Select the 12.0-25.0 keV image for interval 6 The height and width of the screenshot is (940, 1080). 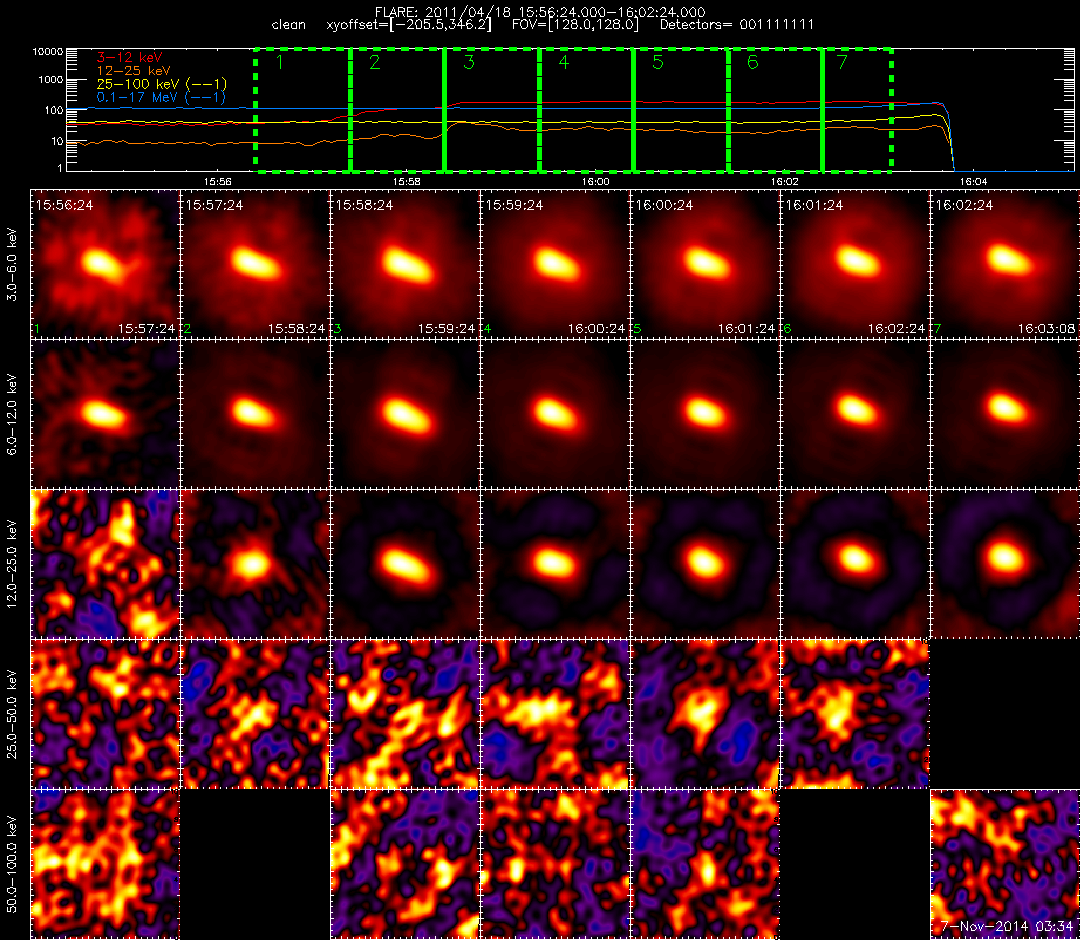855,564
